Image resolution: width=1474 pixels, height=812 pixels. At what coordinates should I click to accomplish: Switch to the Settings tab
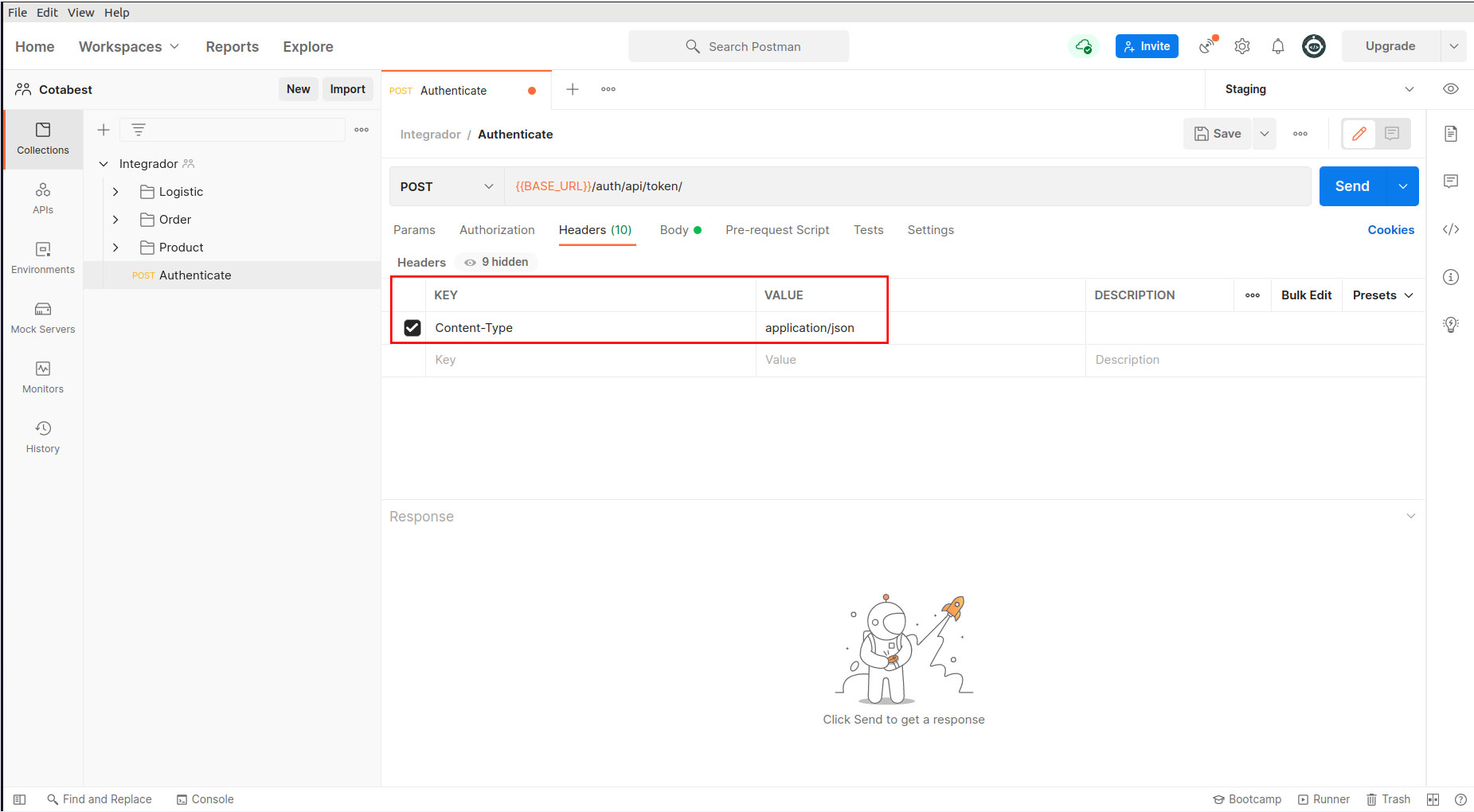[x=931, y=230]
